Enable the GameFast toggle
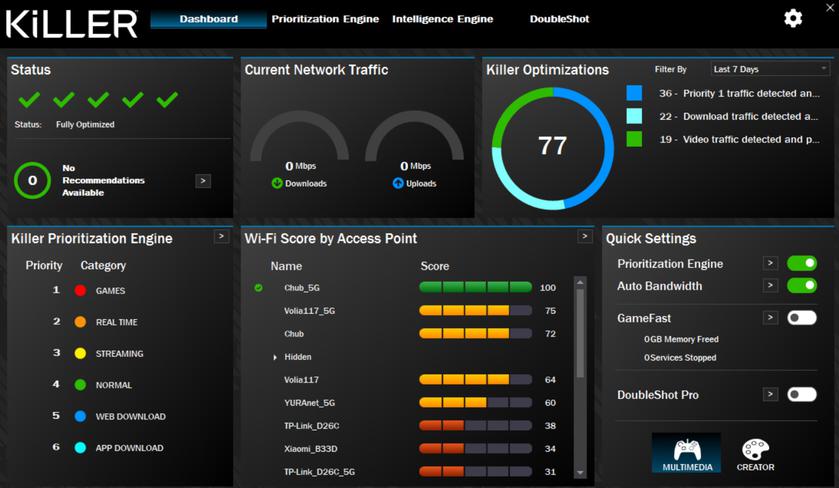Screen dimensions: 839x488 801,318
